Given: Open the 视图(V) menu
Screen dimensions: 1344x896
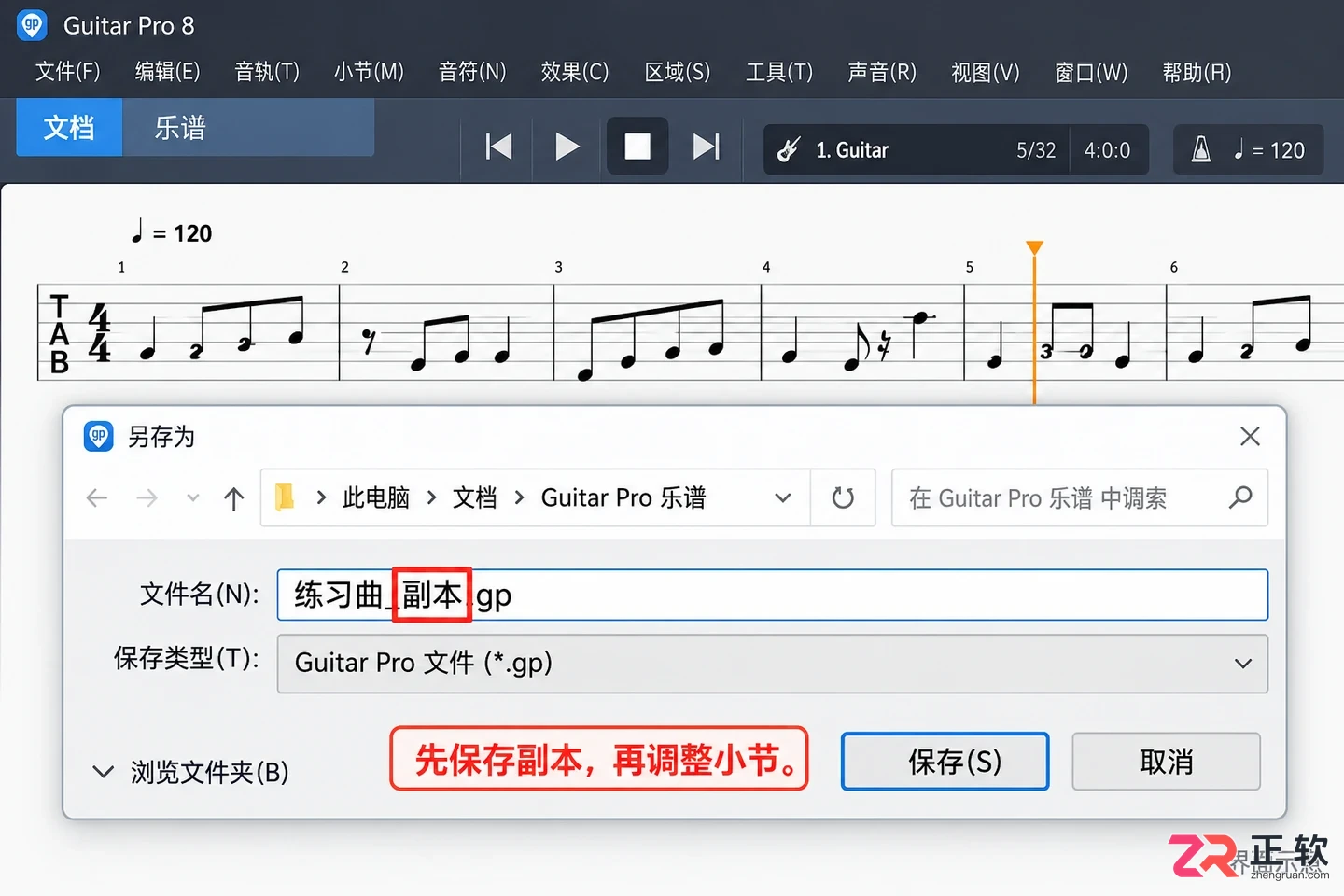Looking at the screenshot, I should pyautogui.click(x=986, y=72).
